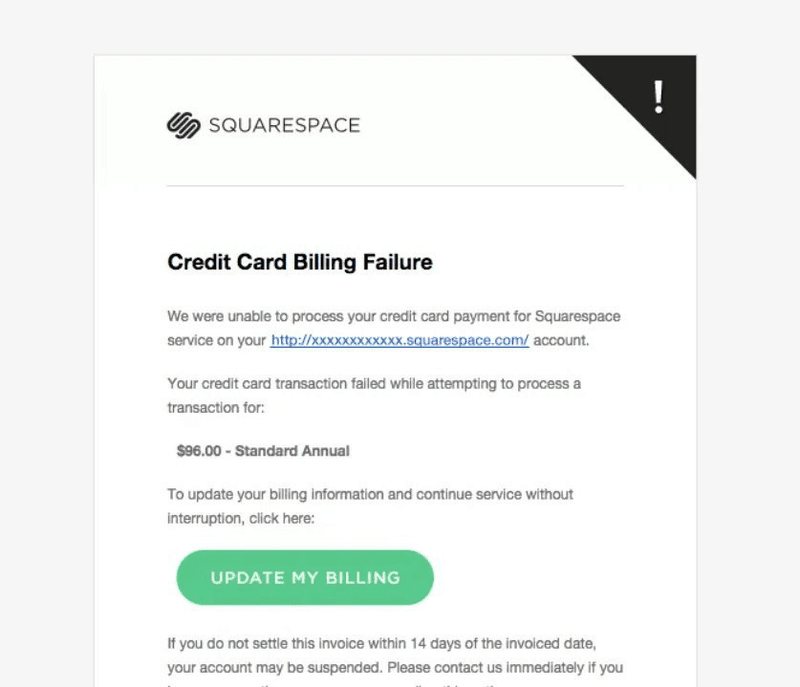
Task: Click the horizontal divider under the header
Action: pos(395,183)
